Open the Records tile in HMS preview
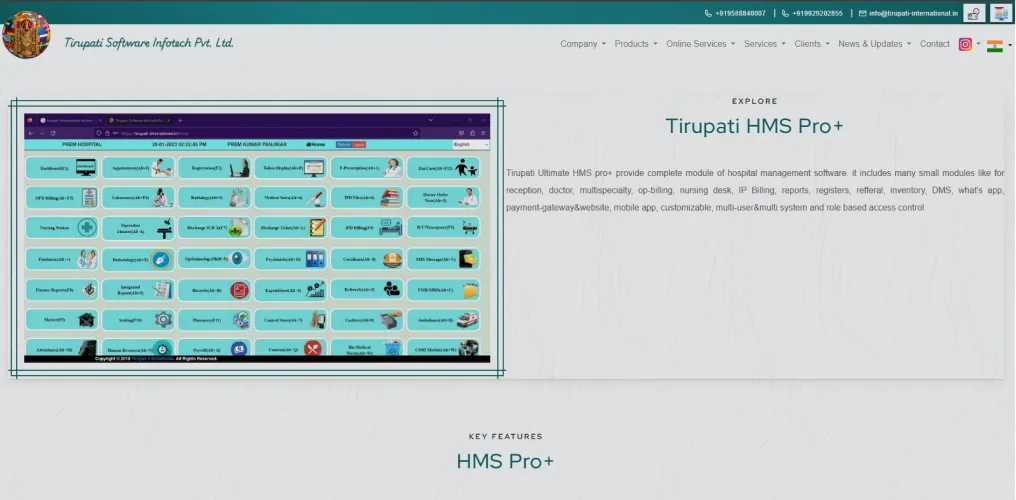This screenshot has width=1016, height=500. point(214,290)
